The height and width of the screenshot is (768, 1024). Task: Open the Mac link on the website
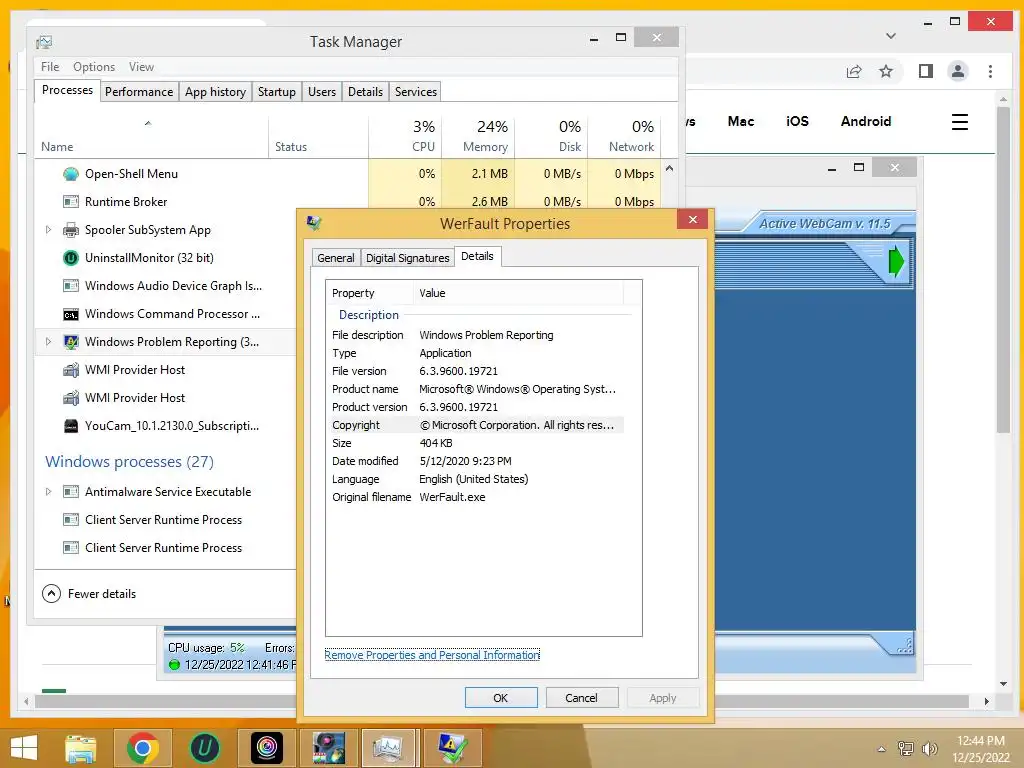point(741,121)
